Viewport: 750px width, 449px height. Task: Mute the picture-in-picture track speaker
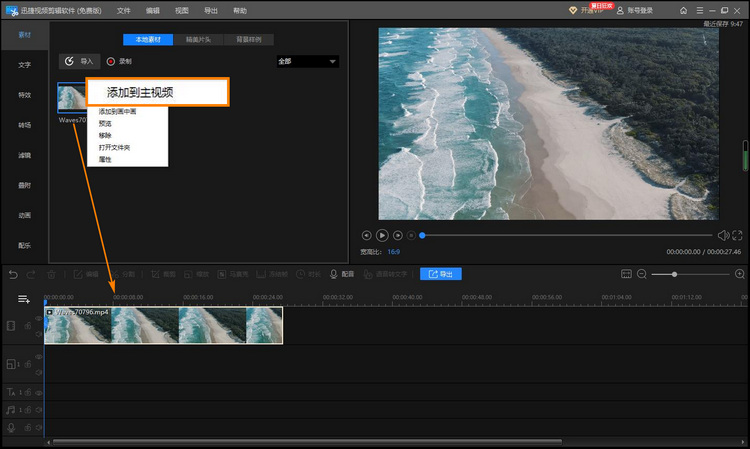(39, 372)
